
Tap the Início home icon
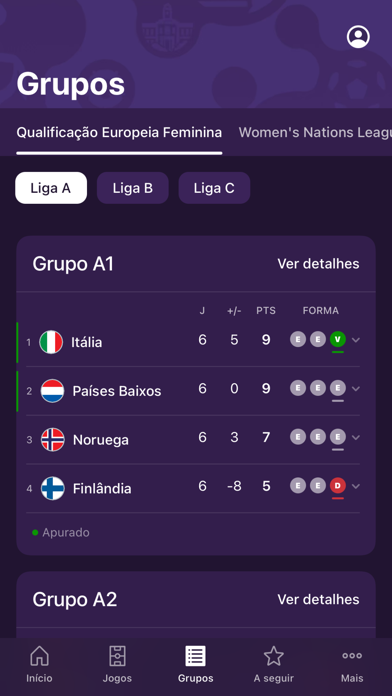tap(39, 656)
